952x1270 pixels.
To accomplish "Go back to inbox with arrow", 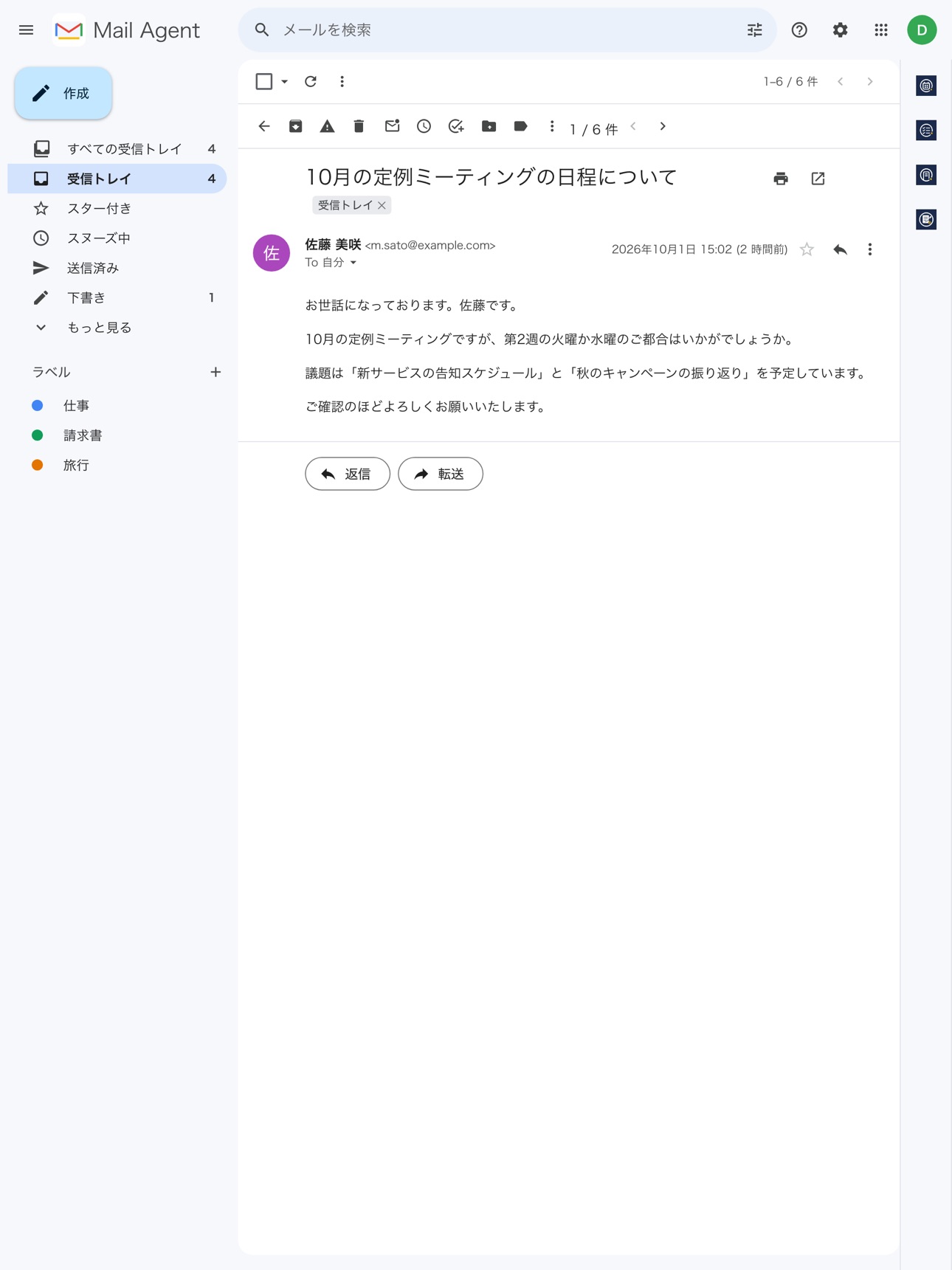I will (x=264, y=127).
